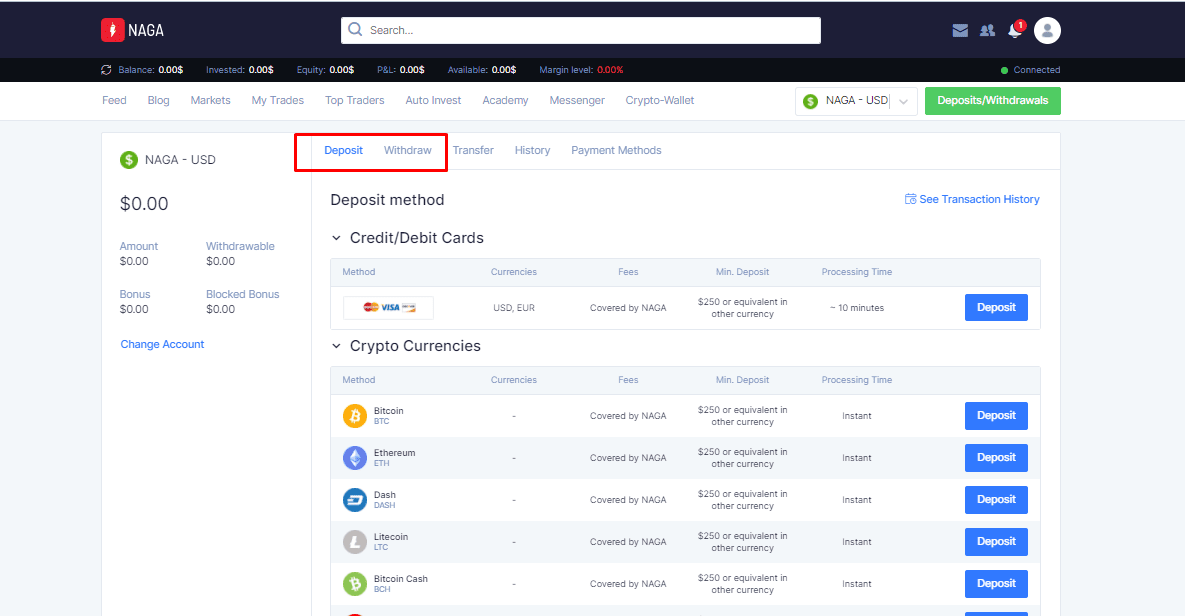Screen dimensions: 1185x616
Task: Open the Crypto-Wallet page
Action: tap(660, 101)
